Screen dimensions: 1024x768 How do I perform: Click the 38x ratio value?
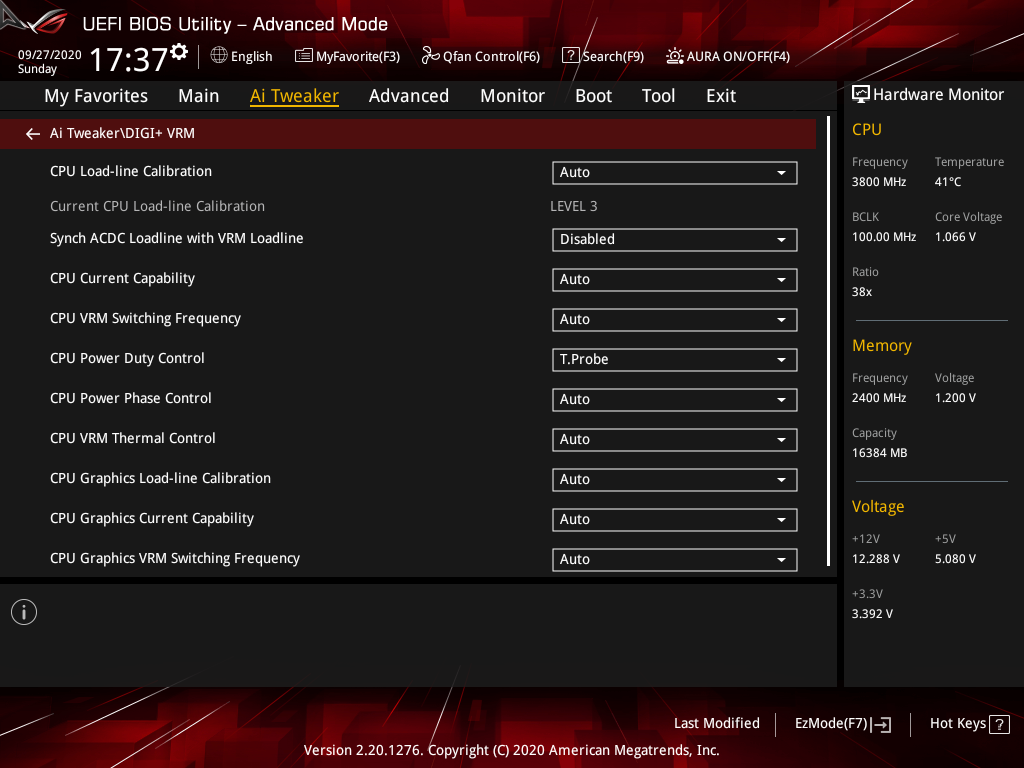pyautogui.click(x=861, y=292)
